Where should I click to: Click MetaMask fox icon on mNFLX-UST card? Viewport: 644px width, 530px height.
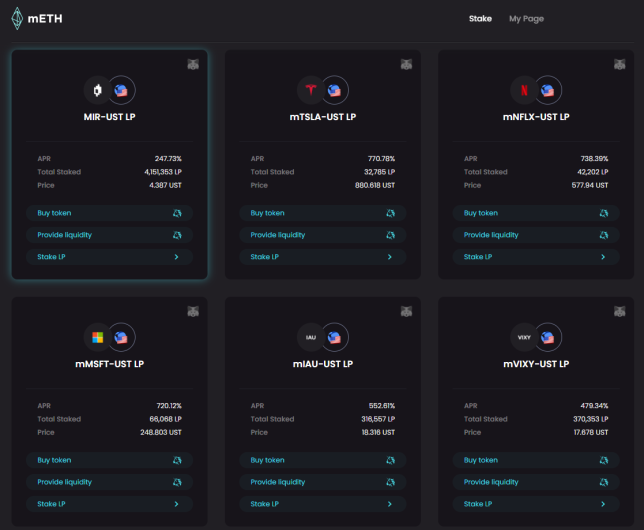point(619,64)
